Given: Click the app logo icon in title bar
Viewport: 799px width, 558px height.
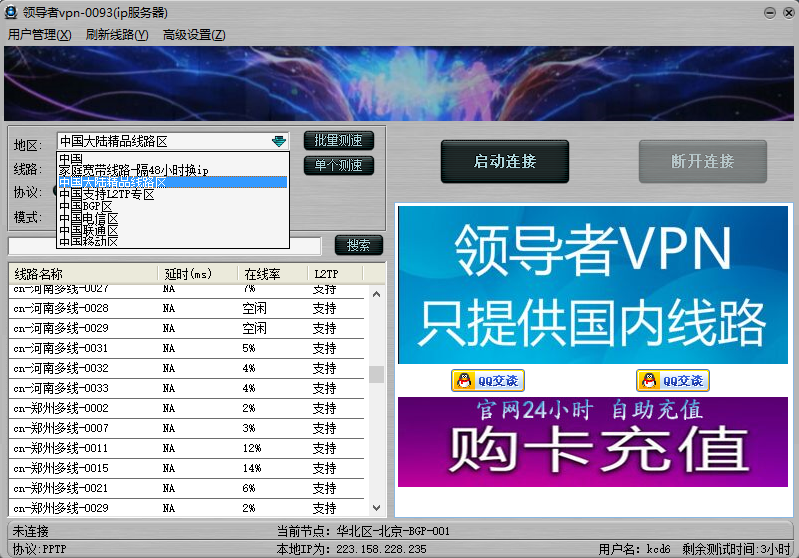Looking at the screenshot, I should pyautogui.click(x=11, y=13).
